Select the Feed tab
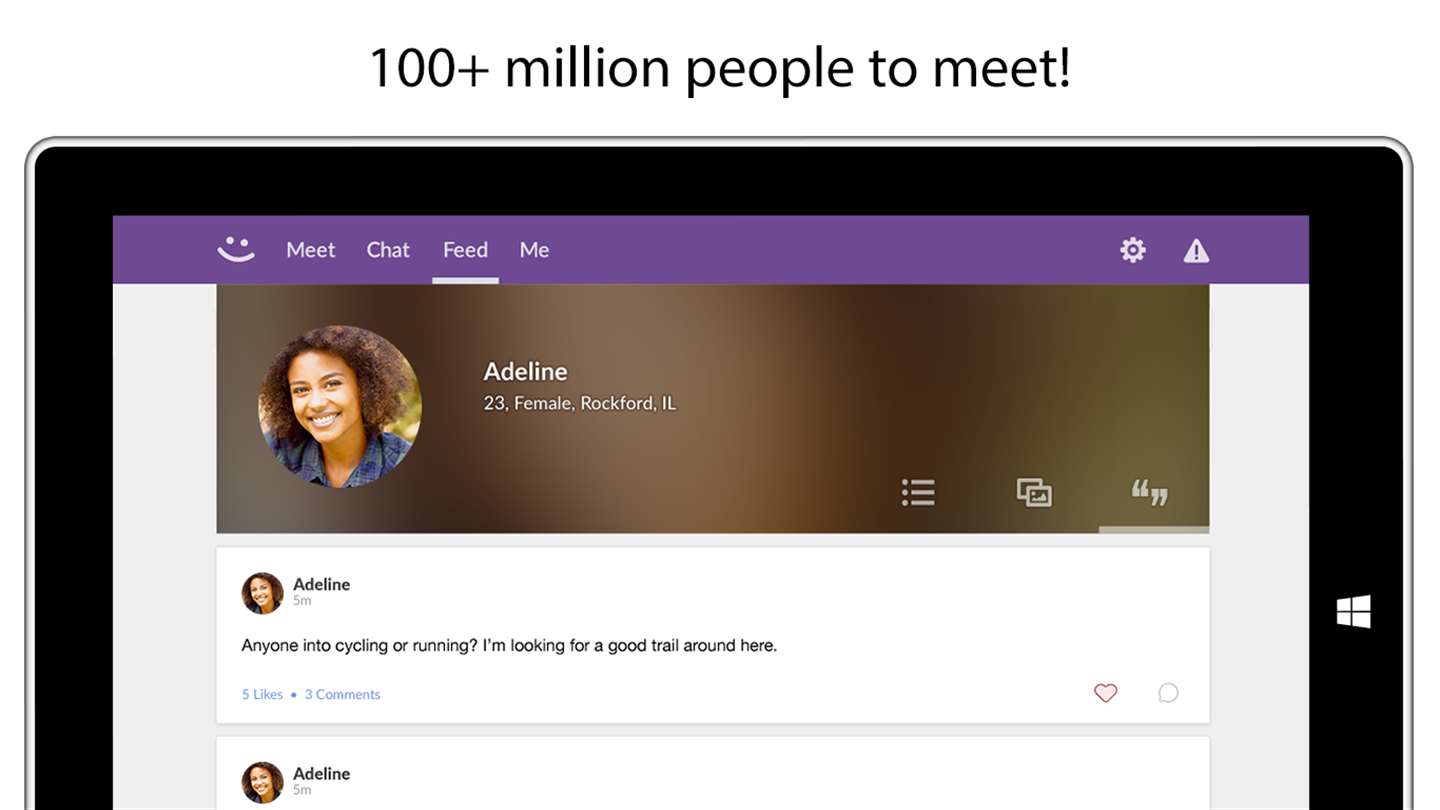The height and width of the screenshot is (810, 1440). pyautogui.click(x=466, y=250)
